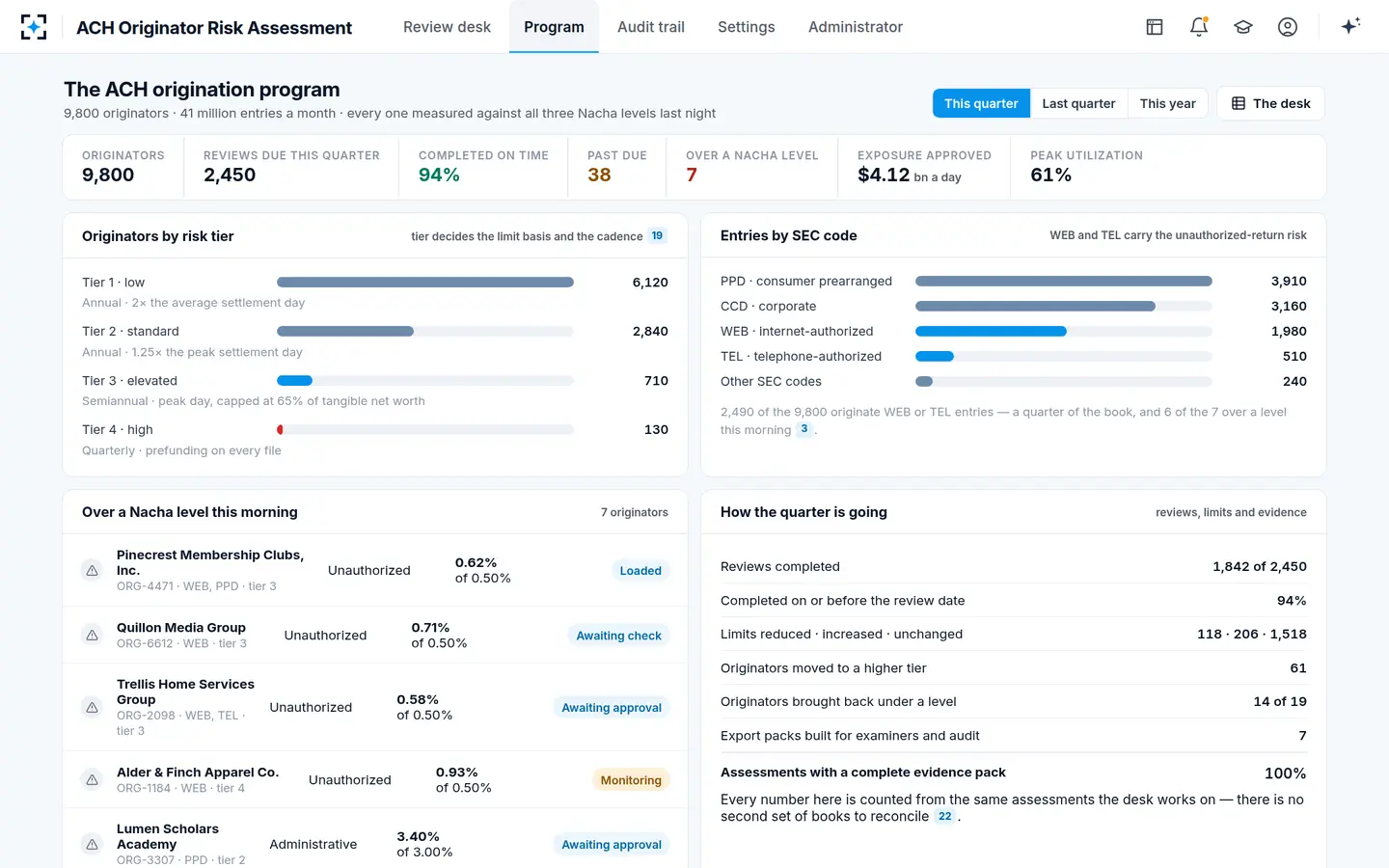This screenshot has width=1389, height=868.
Task: Click the warning icon beside Alder & Finch Apparel
Action: pyautogui.click(x=92, y=779)
